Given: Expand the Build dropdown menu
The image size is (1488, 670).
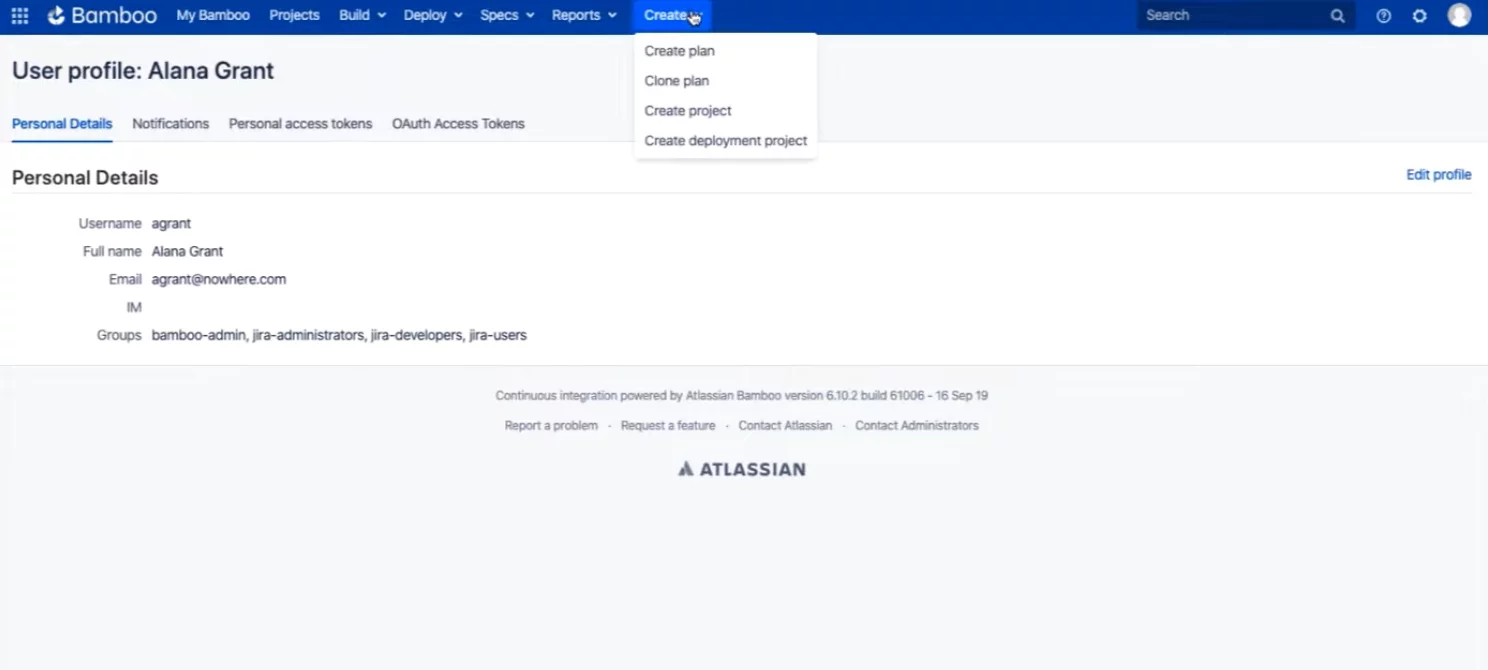Looking at the screenshot, I should pos(362,16).
